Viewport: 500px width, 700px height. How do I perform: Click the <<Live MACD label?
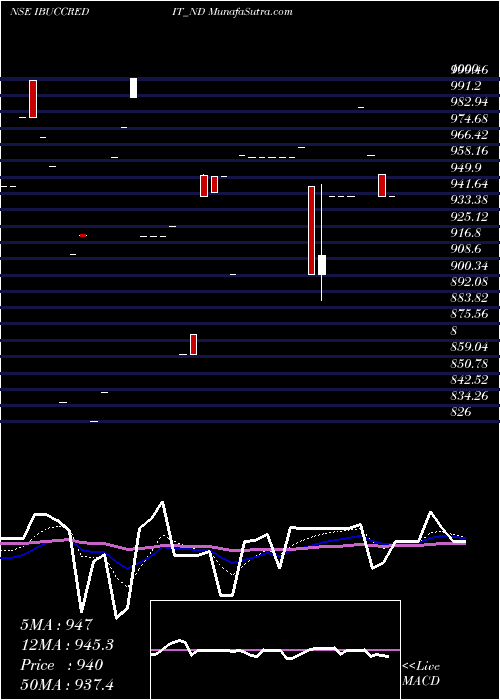(421, 674)
